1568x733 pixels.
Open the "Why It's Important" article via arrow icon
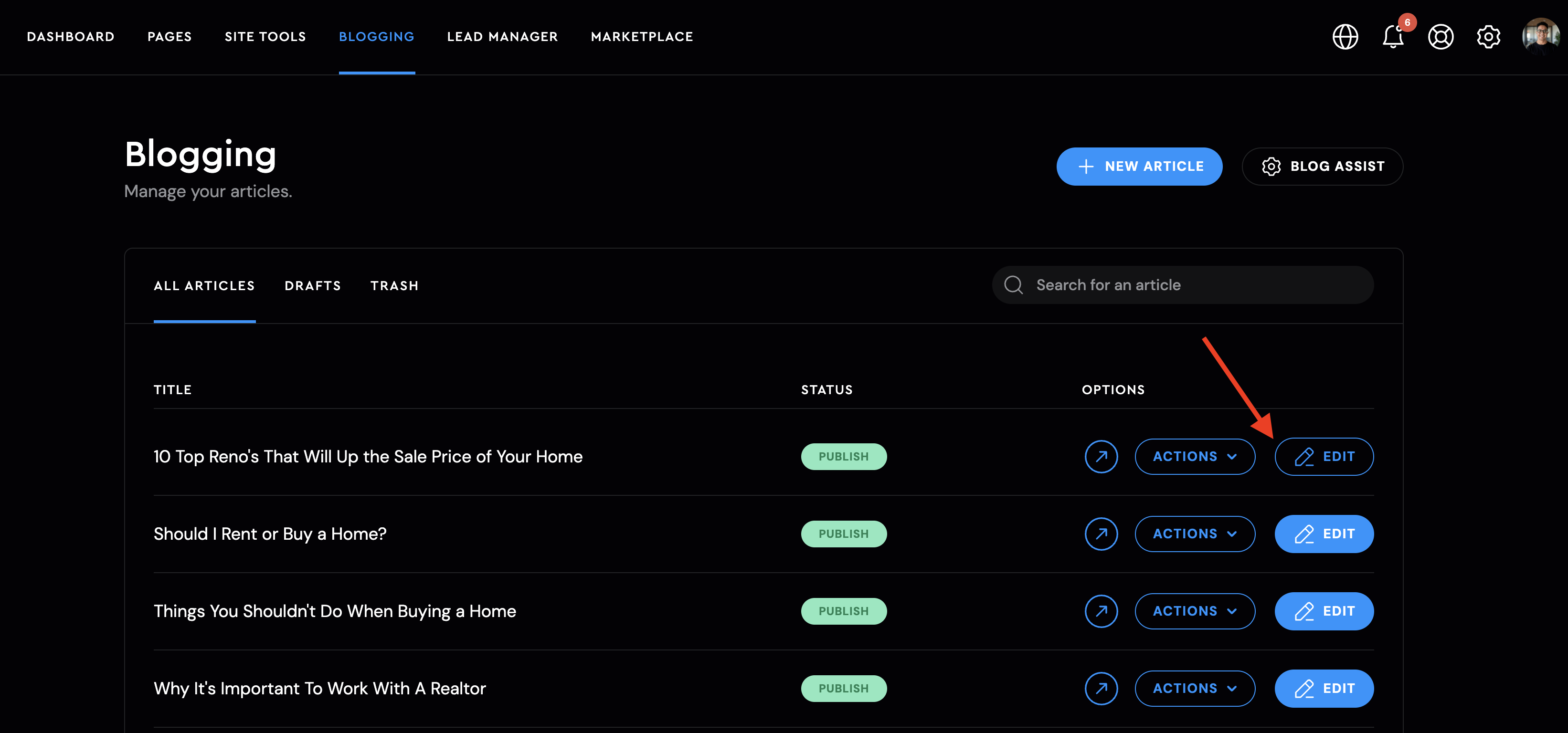click(1101, 688)
